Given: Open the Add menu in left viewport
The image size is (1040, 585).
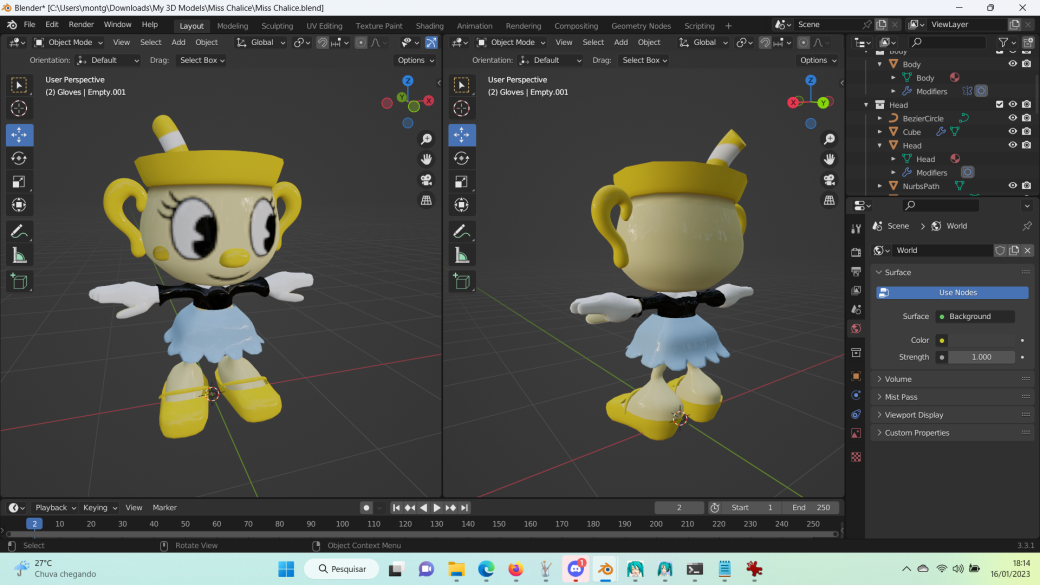Looking at the screenshot, I should pos(178,42).
